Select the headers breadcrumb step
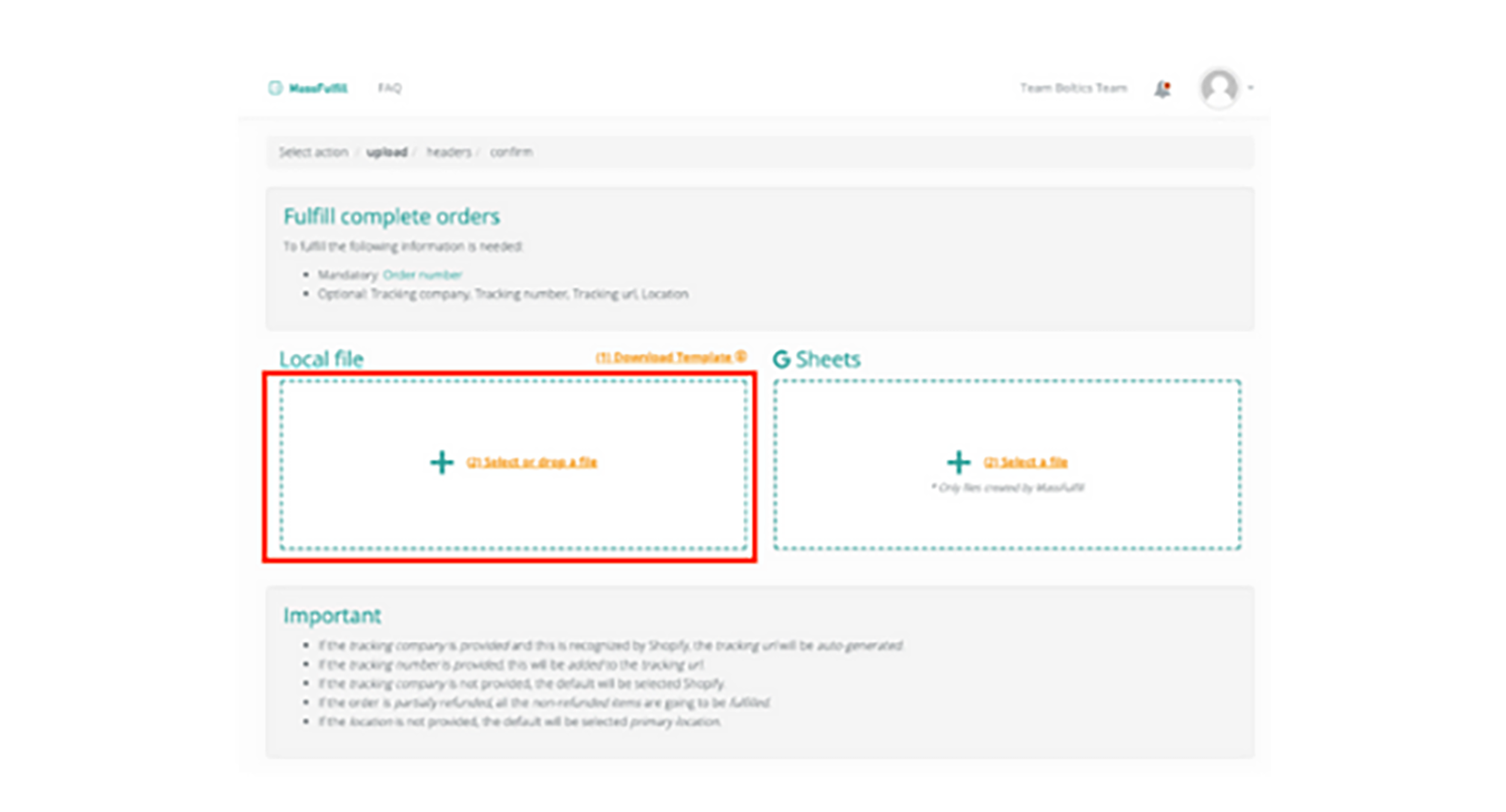 pos(448,152)
